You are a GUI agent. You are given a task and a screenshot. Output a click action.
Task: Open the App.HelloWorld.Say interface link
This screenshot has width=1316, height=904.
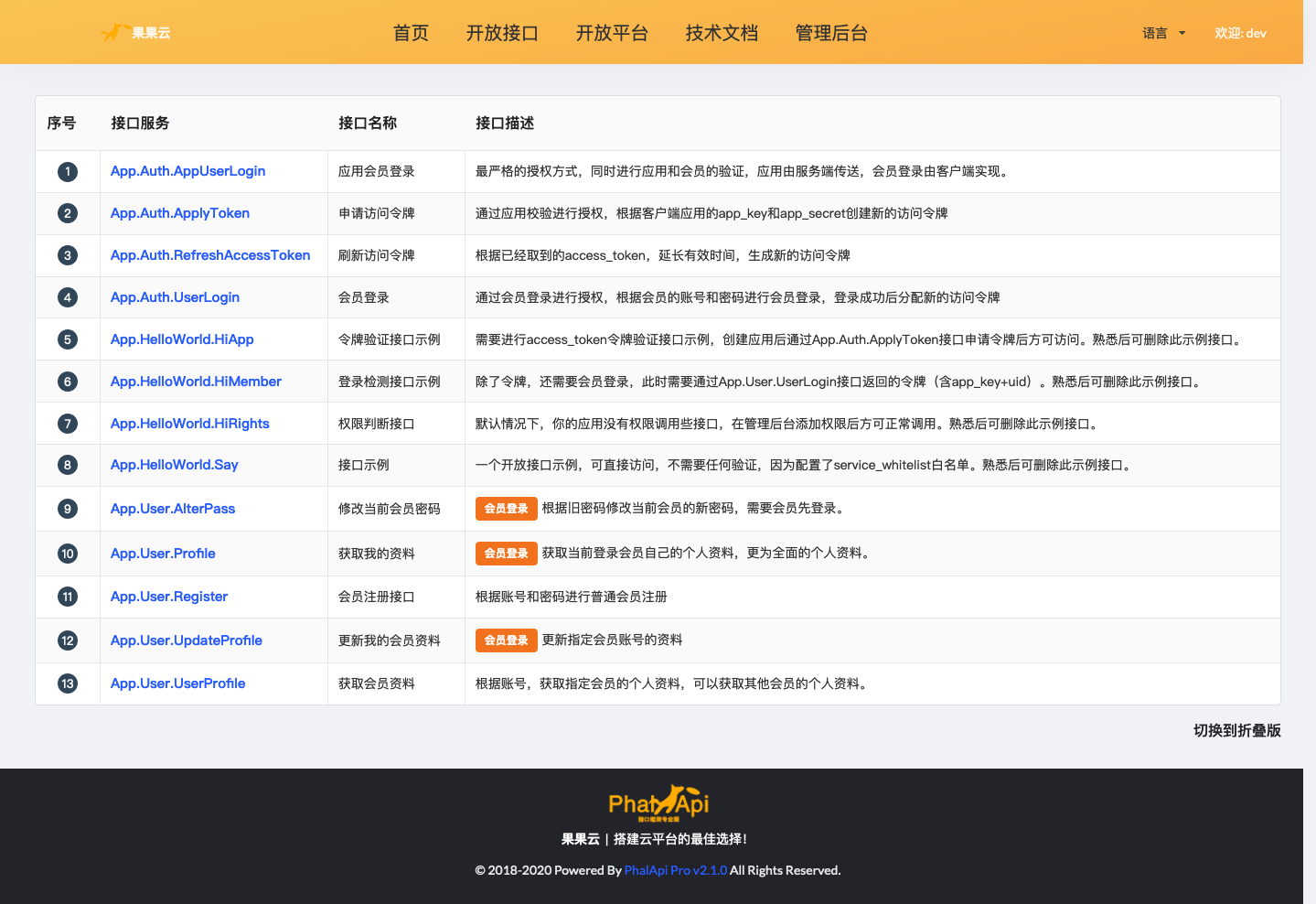click(x=174, y=465)
